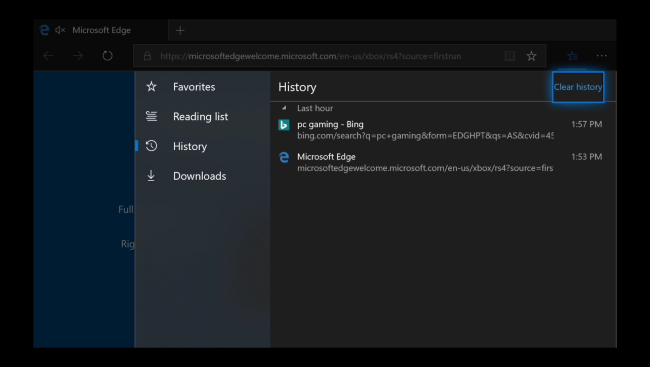Click the Downloads arrow icon

point(151,176)
